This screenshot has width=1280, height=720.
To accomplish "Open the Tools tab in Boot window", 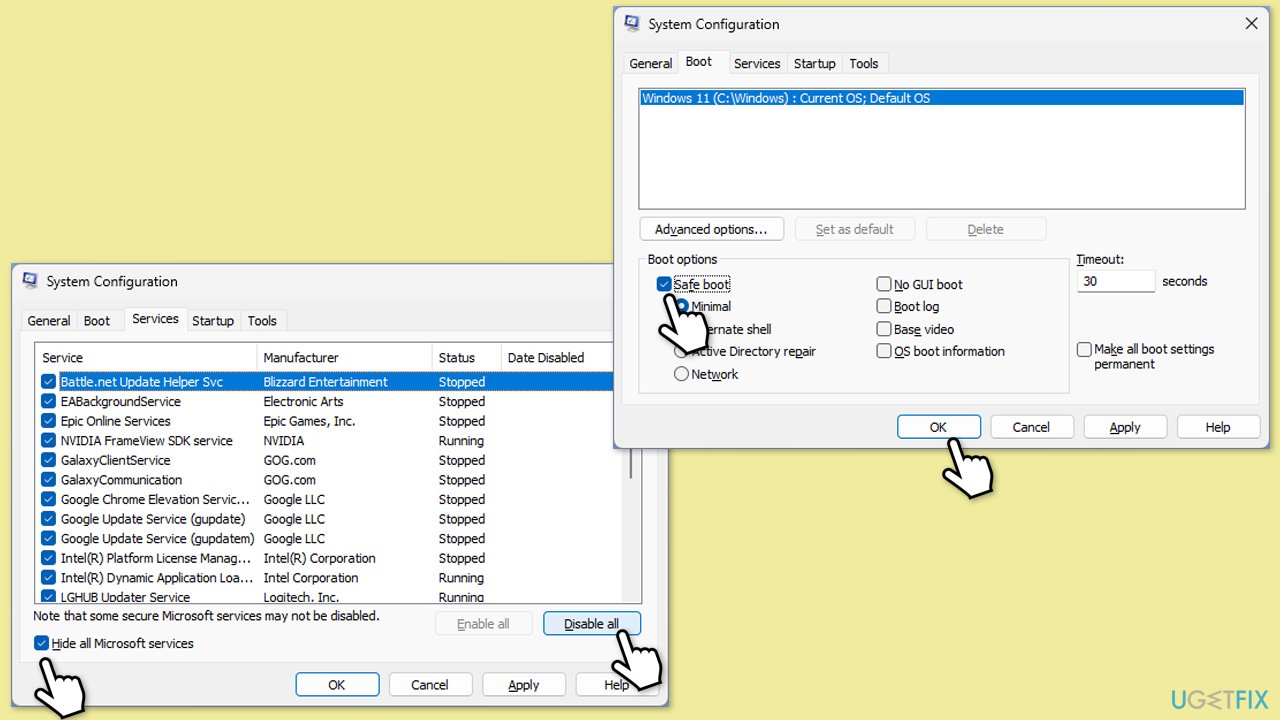I will [x=863, y=63].
